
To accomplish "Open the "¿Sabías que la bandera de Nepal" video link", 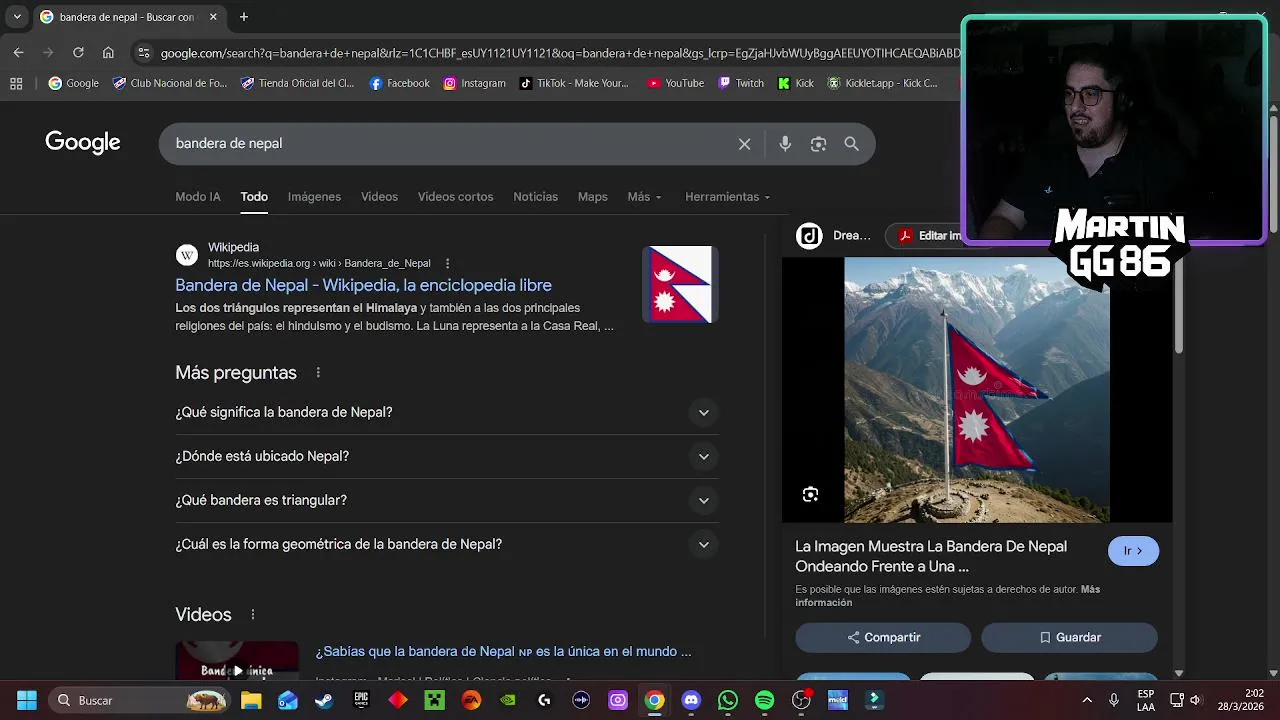I will click(x=503, y=652).
